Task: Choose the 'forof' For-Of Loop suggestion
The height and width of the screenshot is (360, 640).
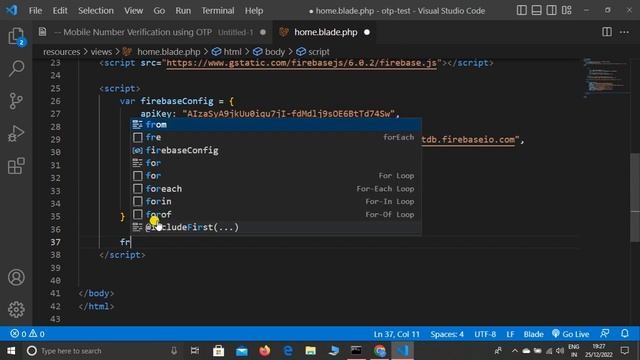Action: 276,214
